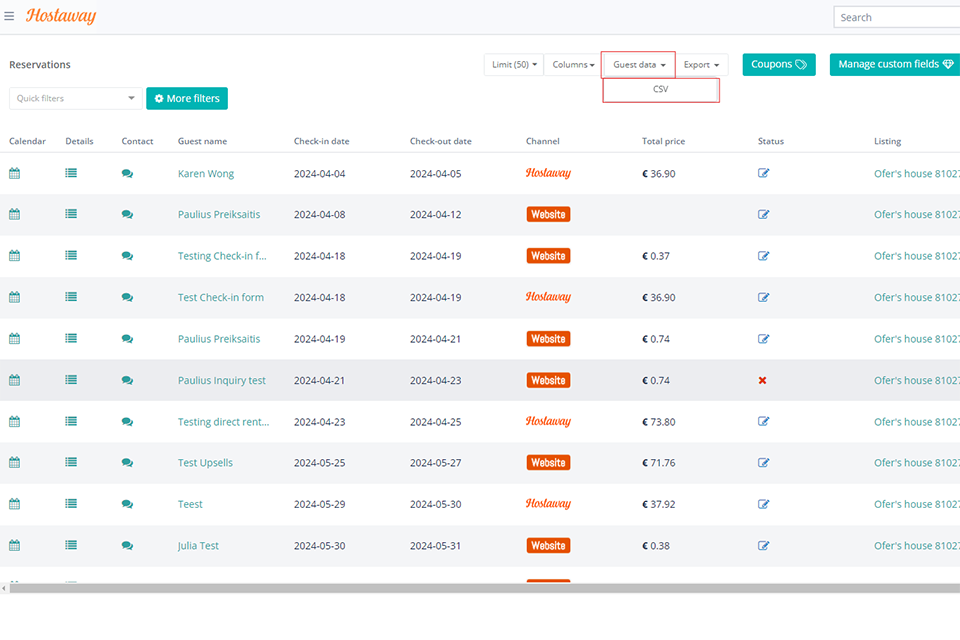This screenshot has width=960, height=640.
Task: View details list icon for Test Upsells
Action: (71, 462)
